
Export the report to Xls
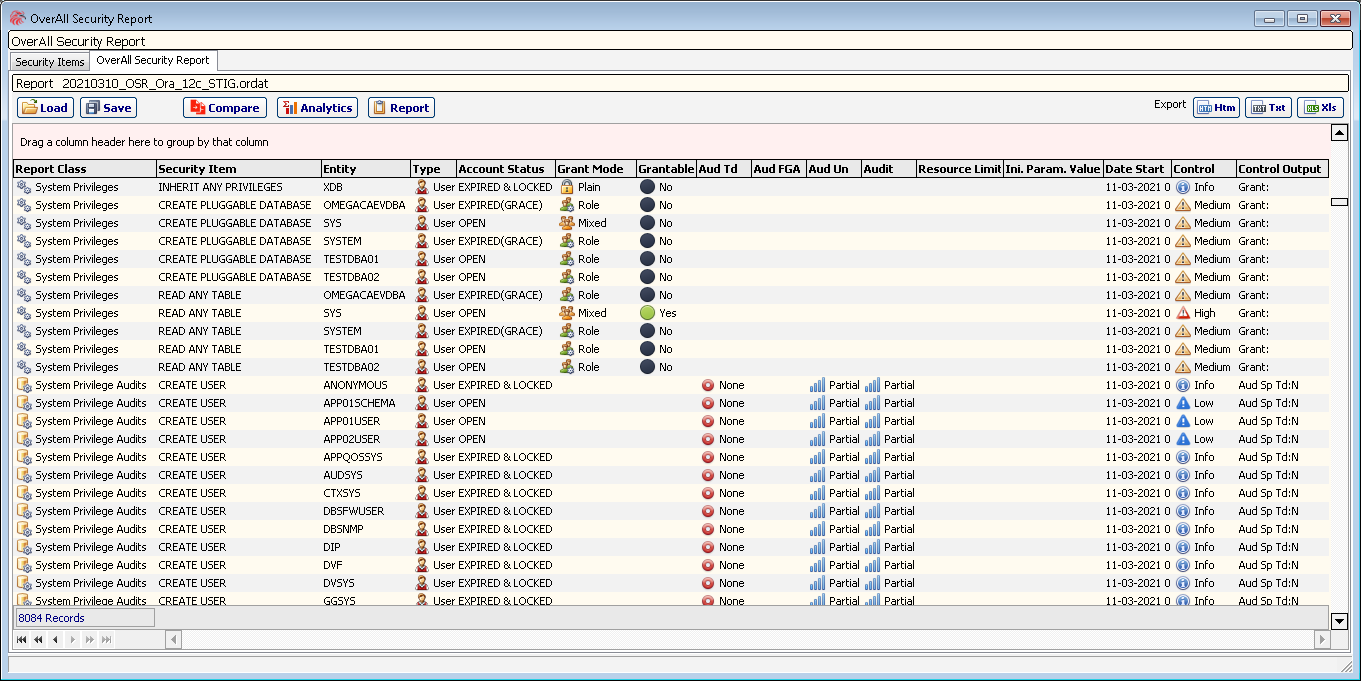click(1320, 108)
